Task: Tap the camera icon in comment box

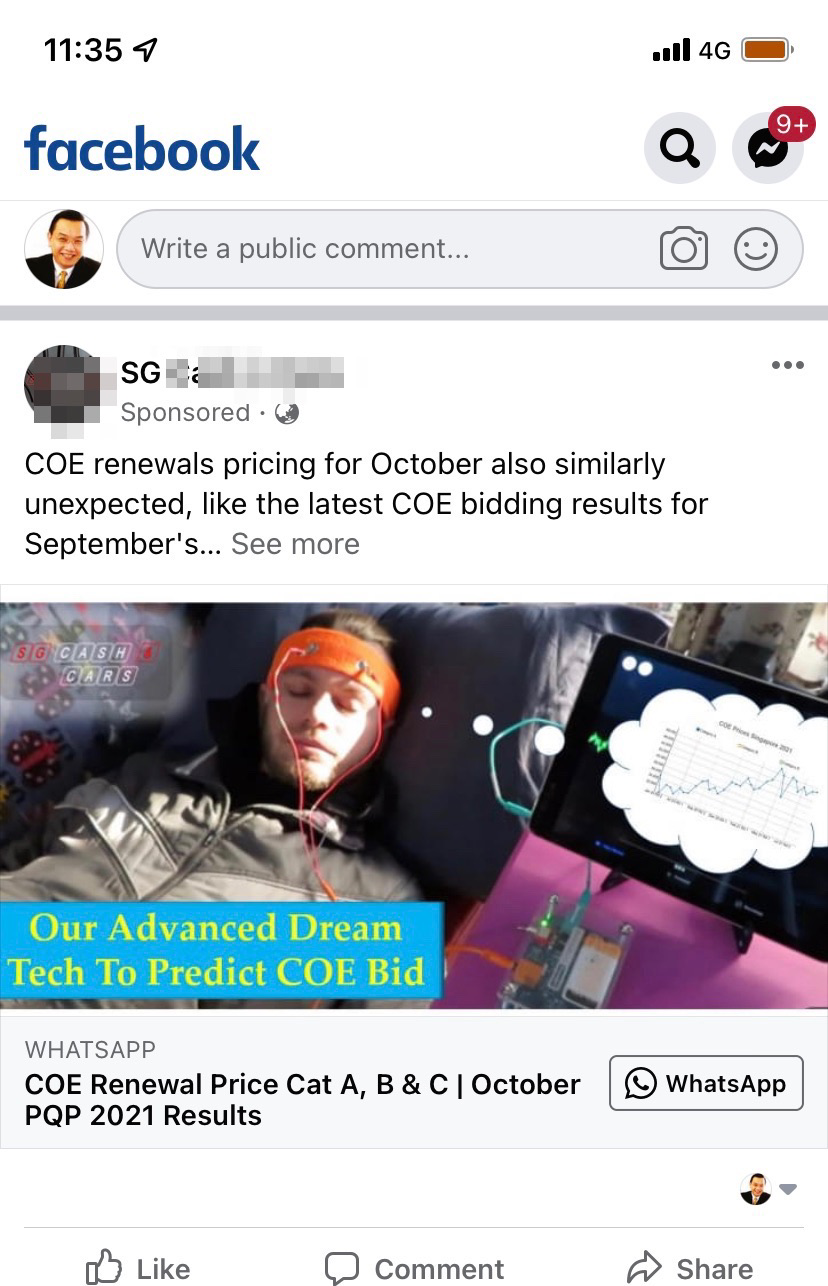Action: click(x=684, y=249)
